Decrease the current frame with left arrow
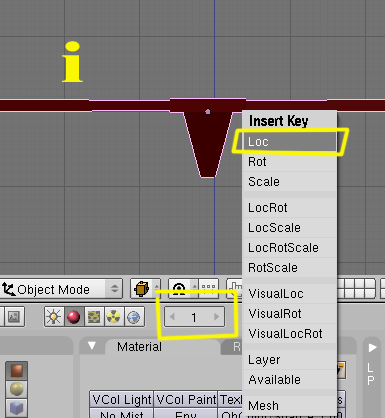Image resolution: width=385 pixels, height=418 pixels. point(172,317)
